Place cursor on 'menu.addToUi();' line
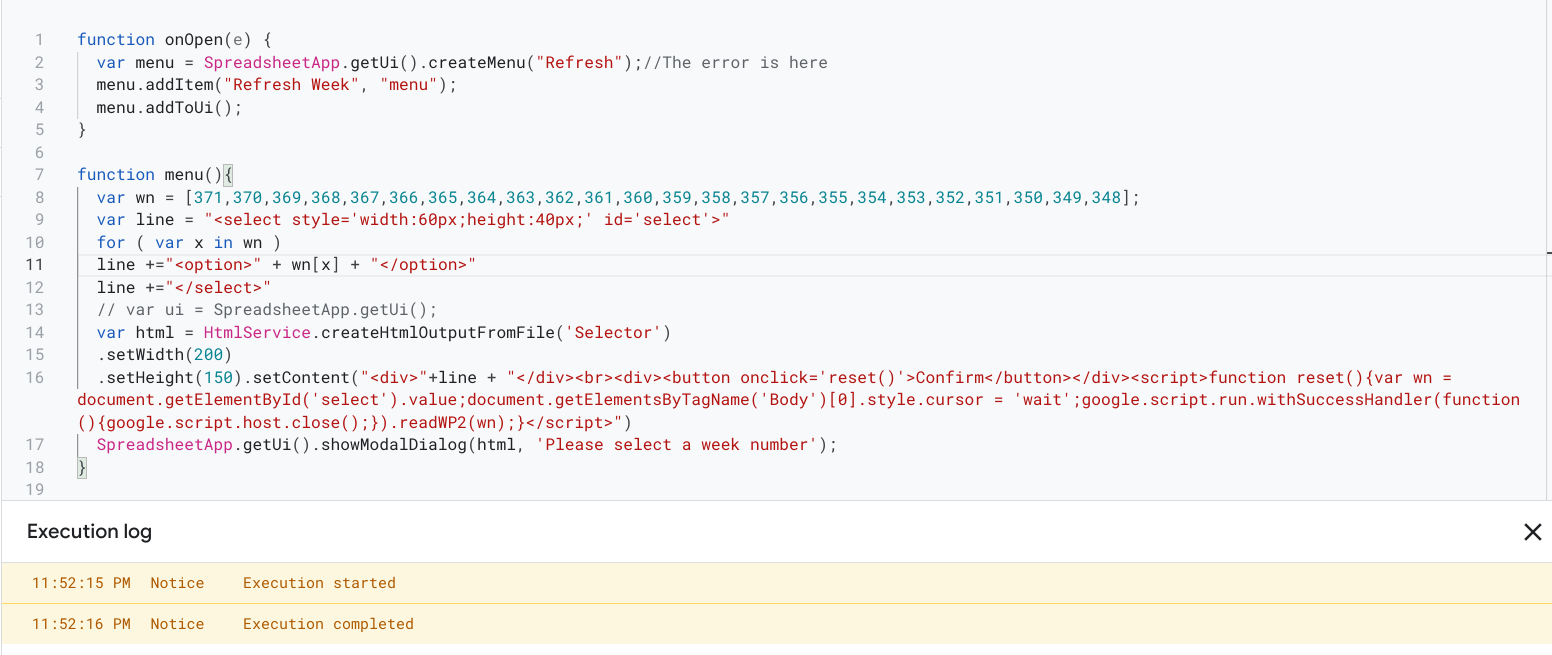Viewport: 1552px width, 655px height. pyautogui.click(x=169, y=107)
